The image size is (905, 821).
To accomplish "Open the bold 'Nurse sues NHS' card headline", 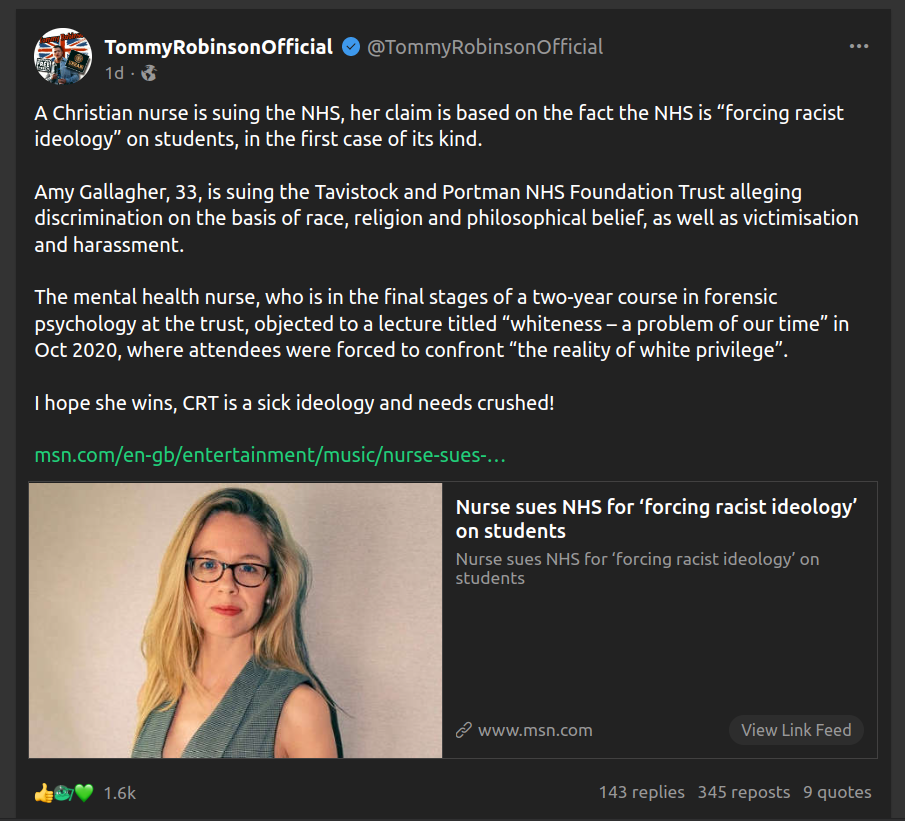I will (x=656, y=518).
